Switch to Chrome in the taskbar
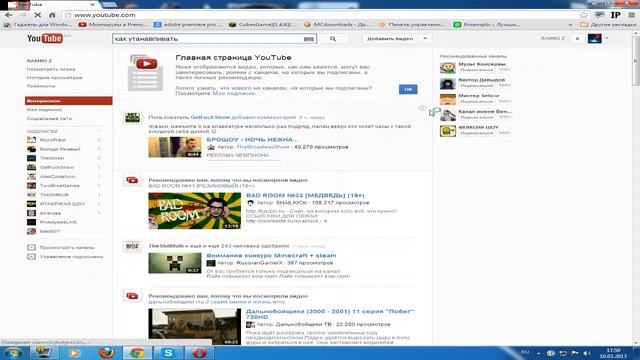 tap(138, 353)
